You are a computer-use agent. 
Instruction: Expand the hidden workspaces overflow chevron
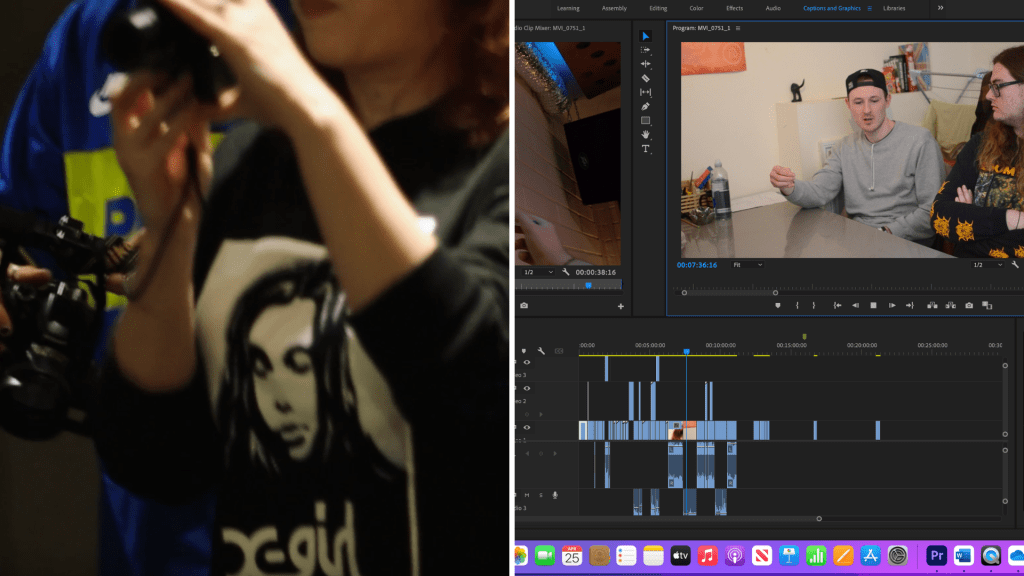(940, 8)
